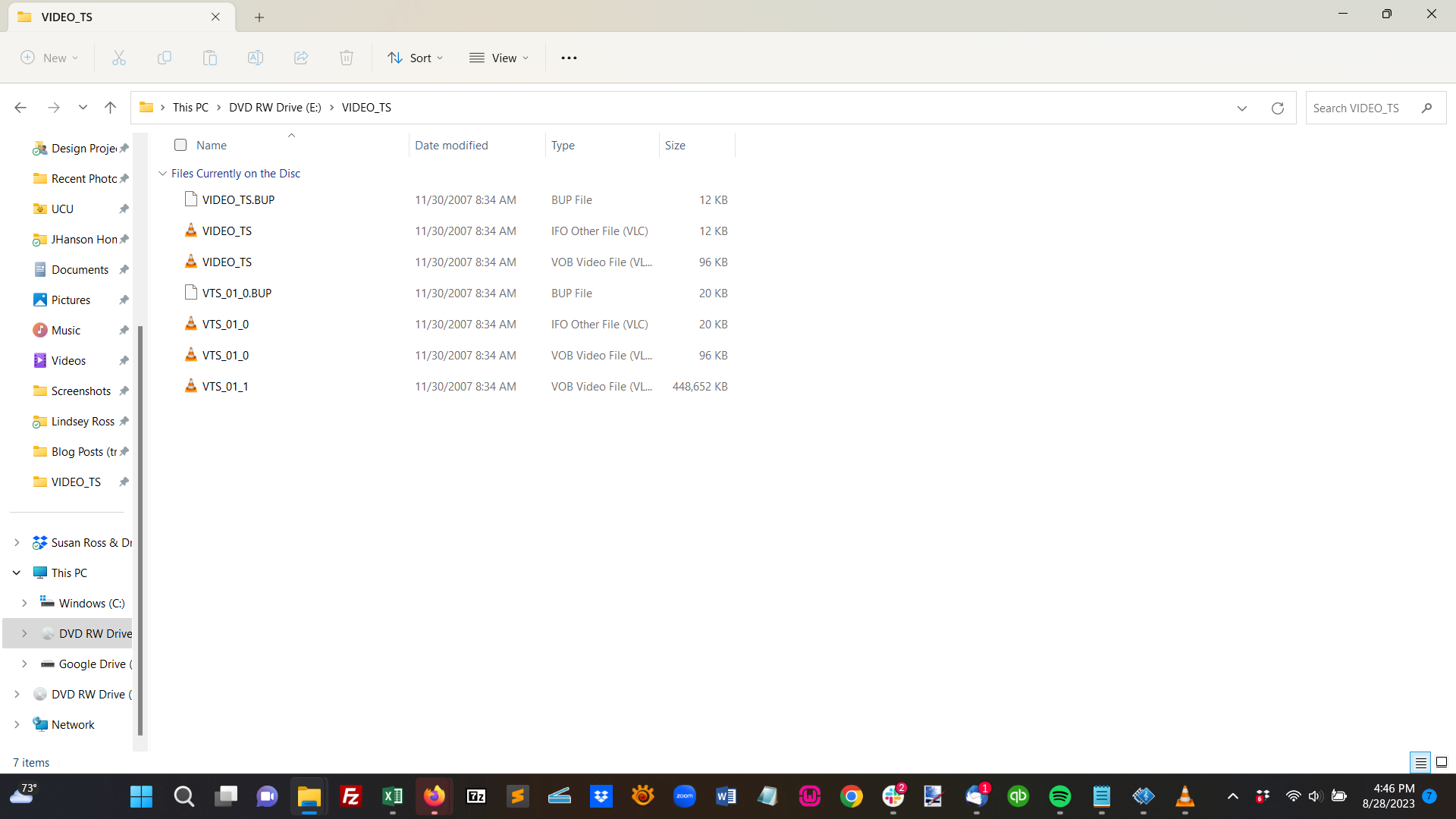Click the Size column header

click(x=697, y=145)
